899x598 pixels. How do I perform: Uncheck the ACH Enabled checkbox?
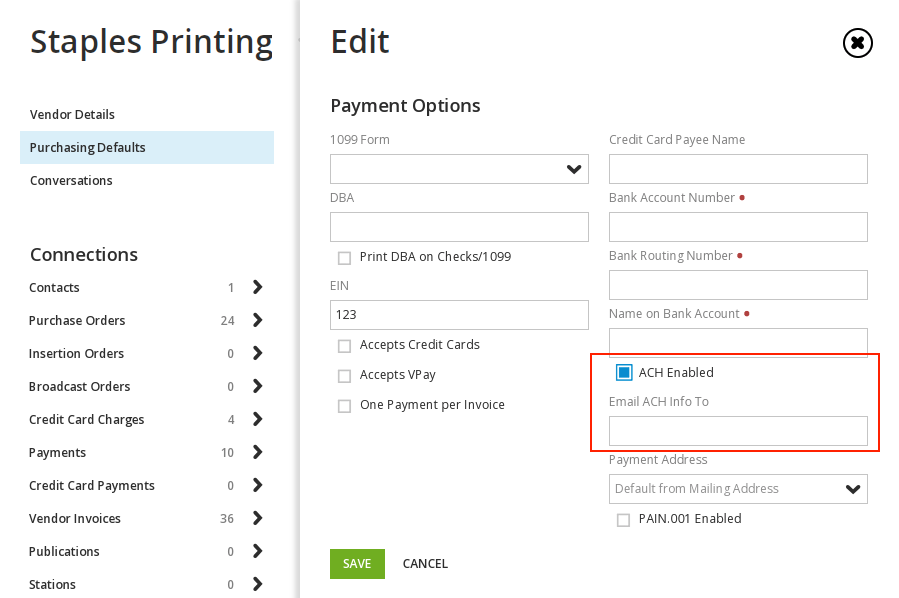[x=624, y=373]
